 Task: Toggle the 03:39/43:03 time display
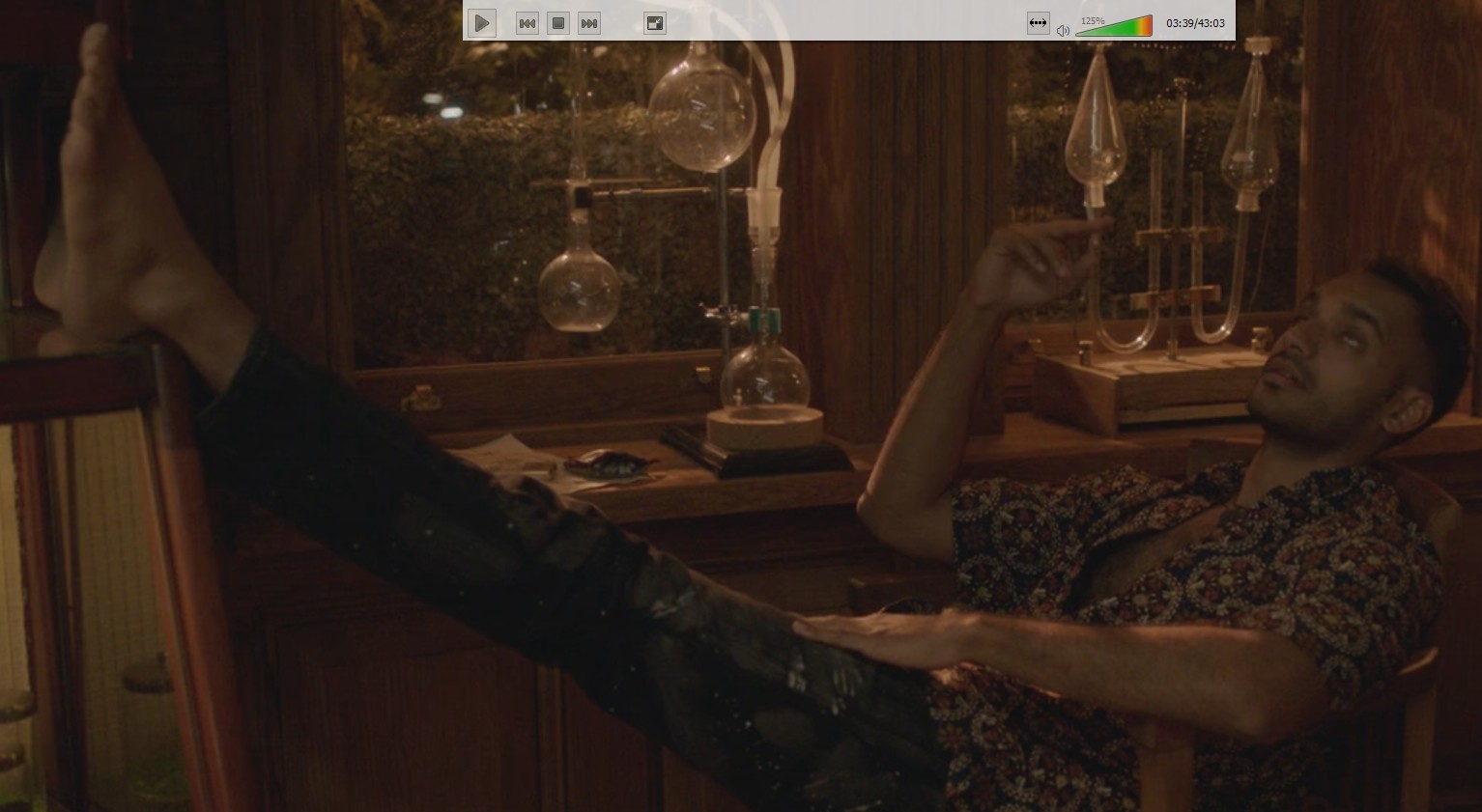(1195, 23)
